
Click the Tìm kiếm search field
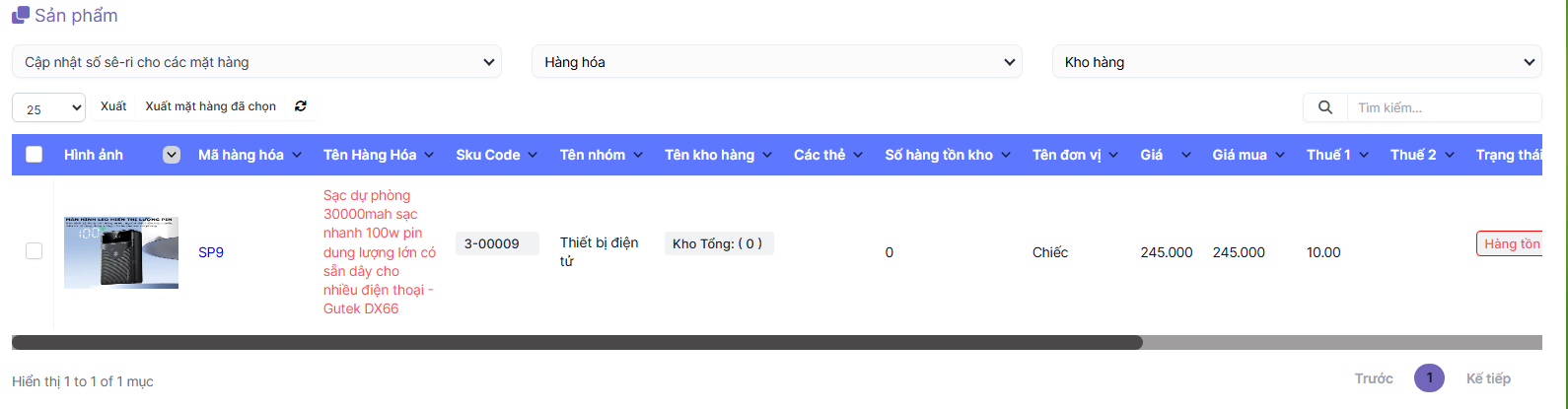coord(1445,107)
